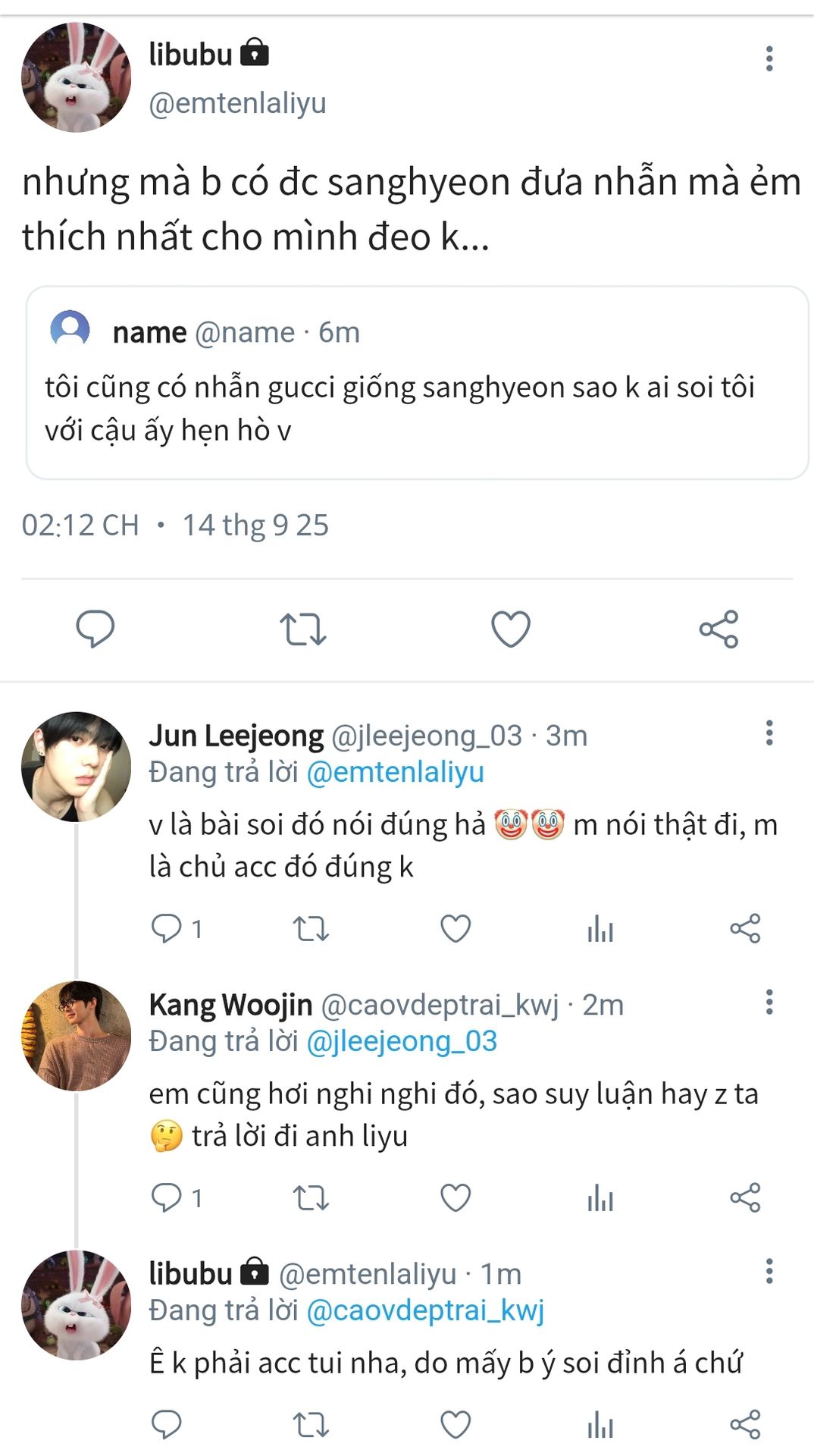The height and width of the screenshot is (1456, 814).
Task: View Jun Leejeong's profile picture
Action: coord(76,767)
